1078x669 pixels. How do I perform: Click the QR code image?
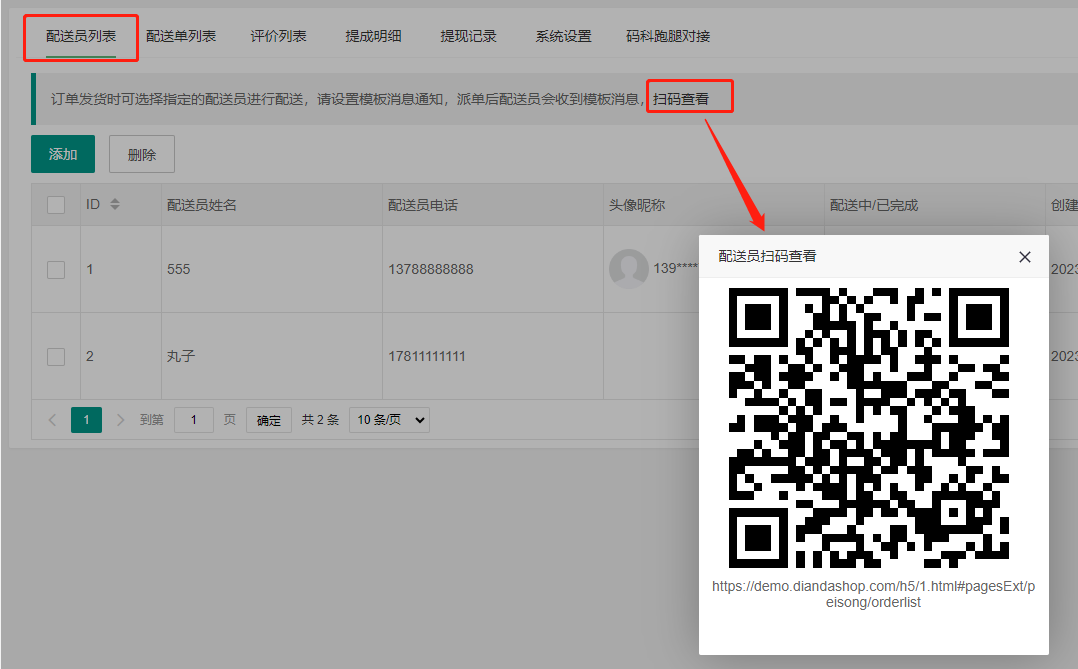(868, 428)
